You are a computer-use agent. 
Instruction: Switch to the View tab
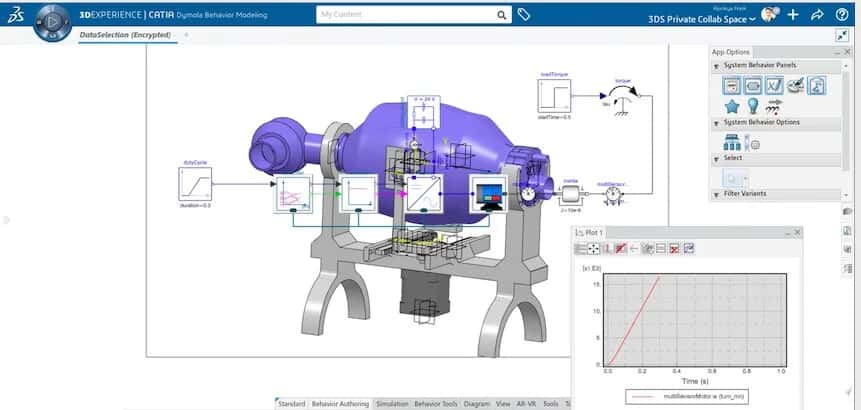[503, 404]
